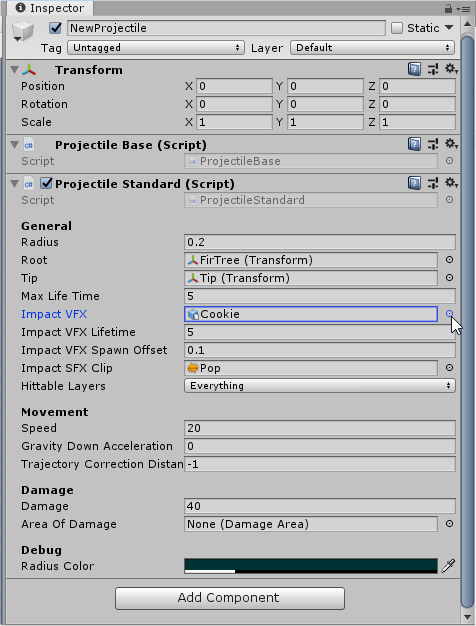The width and height of the screenshot is (476, 626).
Task: Enable the Static checkbox
Action: [x=397, y=28]
